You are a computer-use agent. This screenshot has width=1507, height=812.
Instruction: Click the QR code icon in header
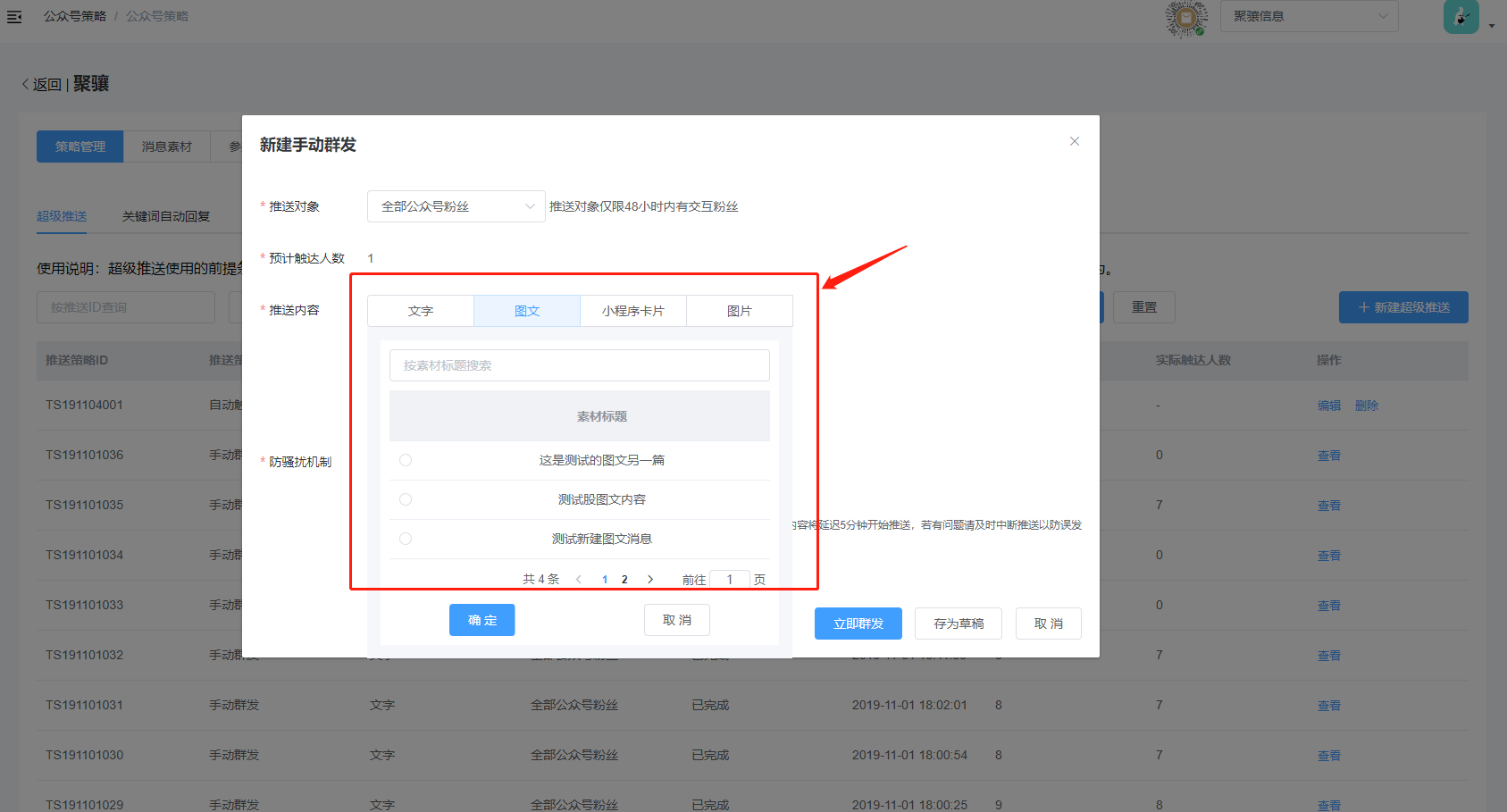[x=1186, y=17]
